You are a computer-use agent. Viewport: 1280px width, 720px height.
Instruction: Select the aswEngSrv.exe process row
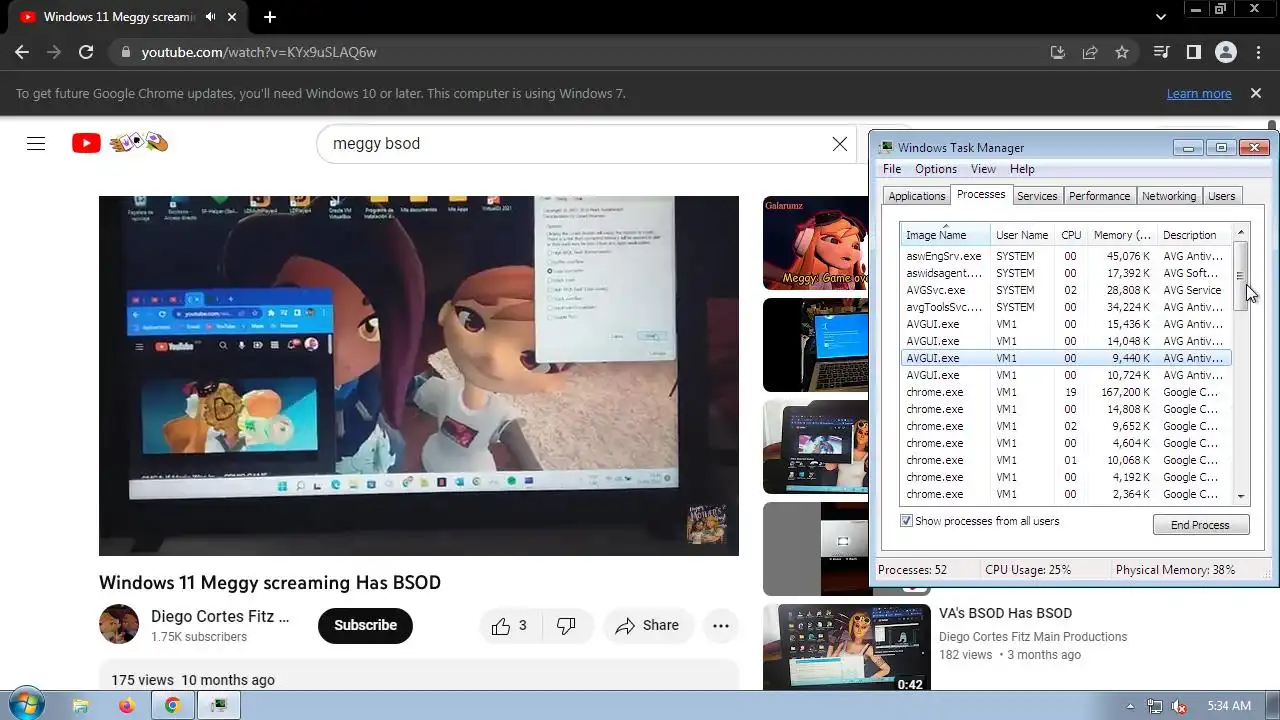coord(1065,256)
